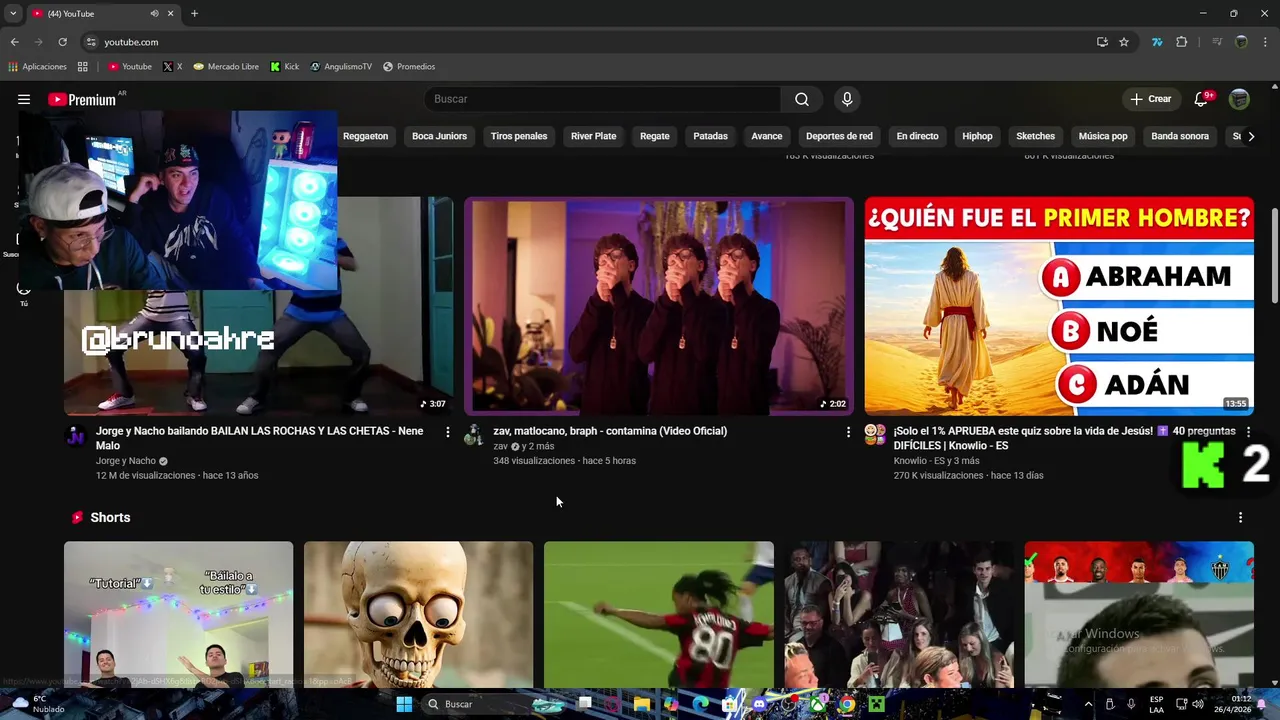Click the page vertical scrollbar

point(1274,255)
